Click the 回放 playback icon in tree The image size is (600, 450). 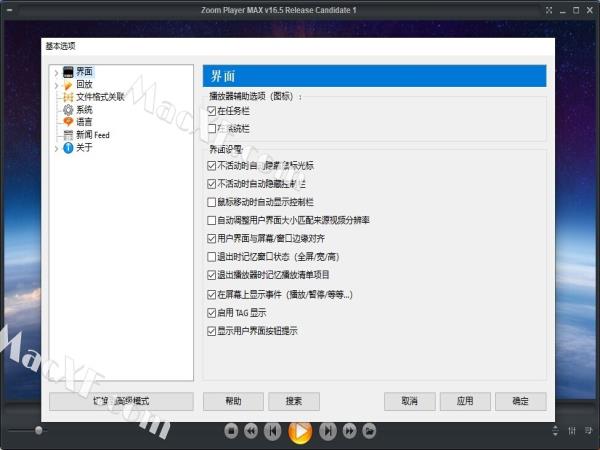point(68,85)
